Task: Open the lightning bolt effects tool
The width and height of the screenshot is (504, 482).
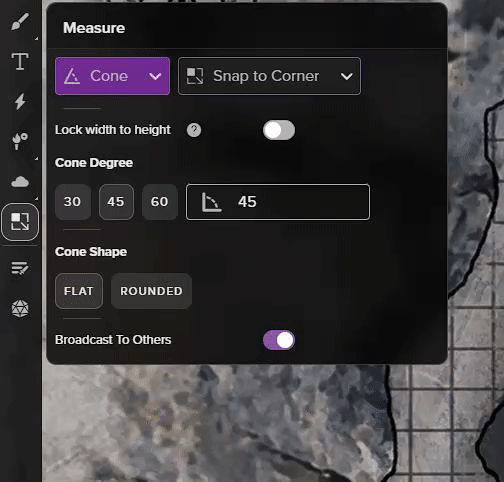Action: [x=20, y=101]
